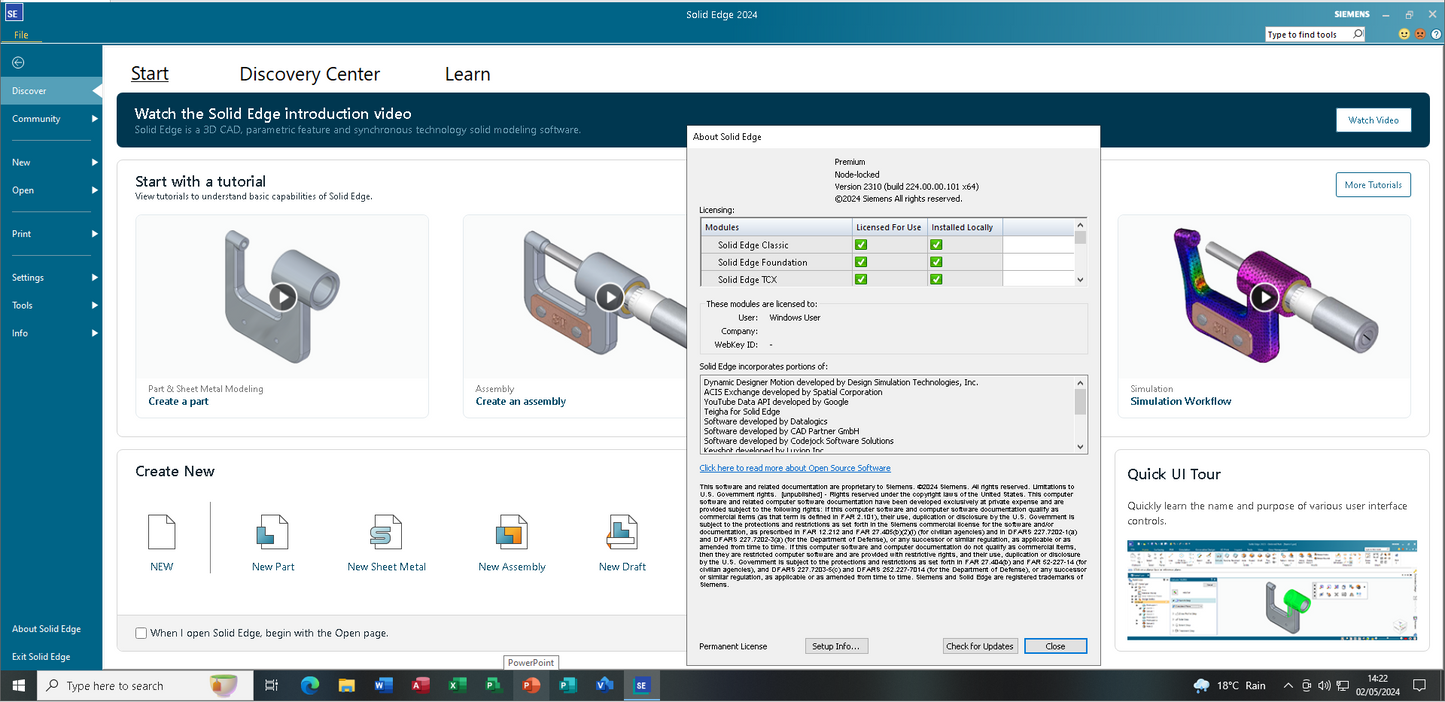The image size is (1445, 702).
Task: Go back using the circled arrow icon
Action: 18,63
